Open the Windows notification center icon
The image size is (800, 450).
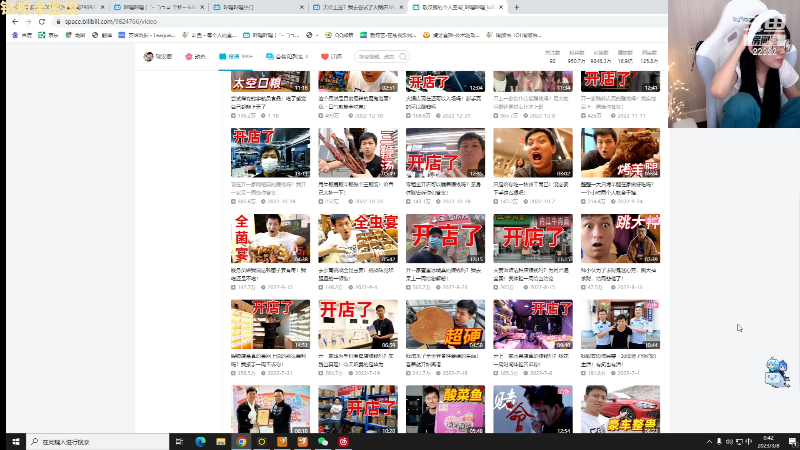coord(792,442)
